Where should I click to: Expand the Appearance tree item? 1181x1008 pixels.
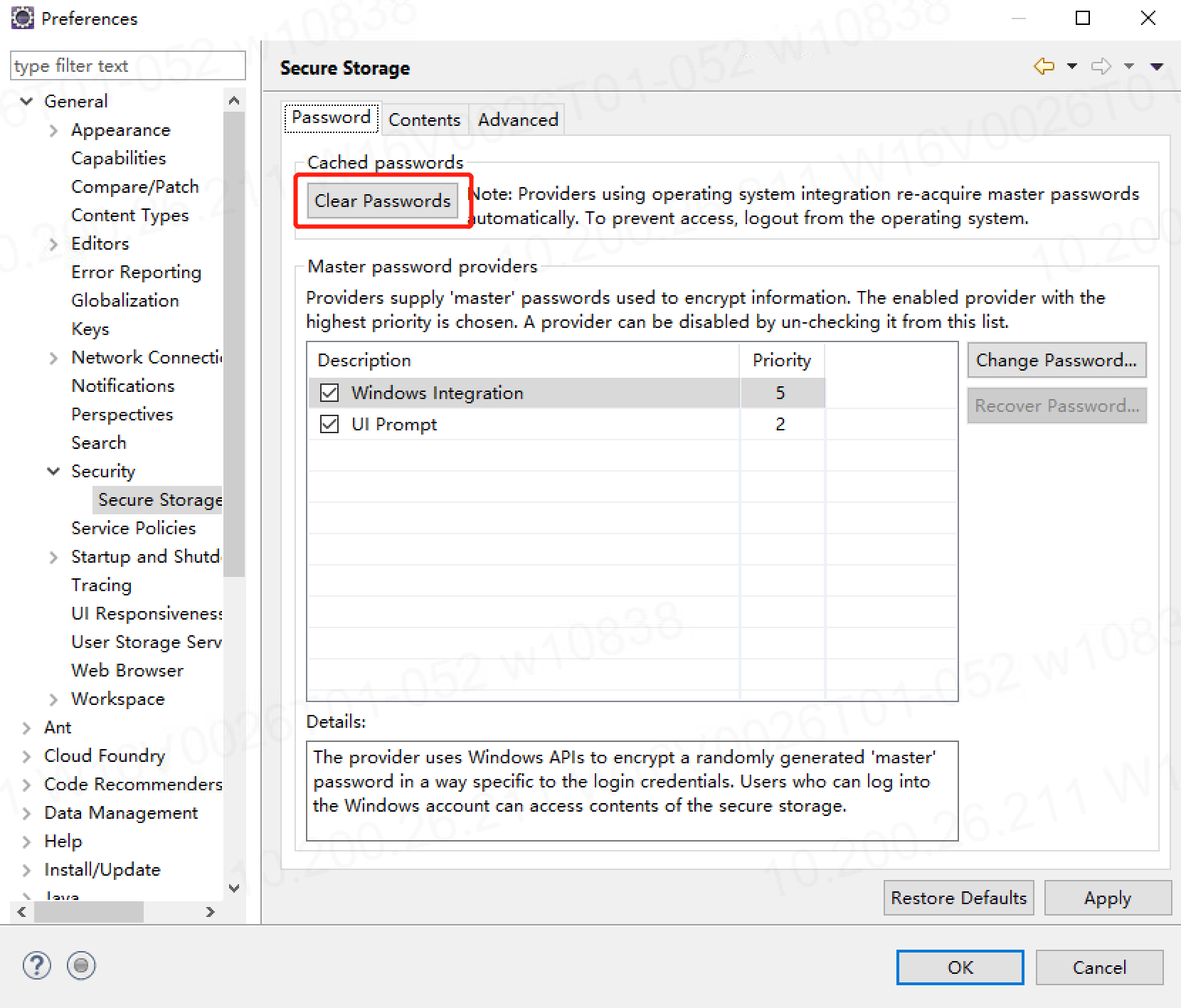tap(53, 130)
